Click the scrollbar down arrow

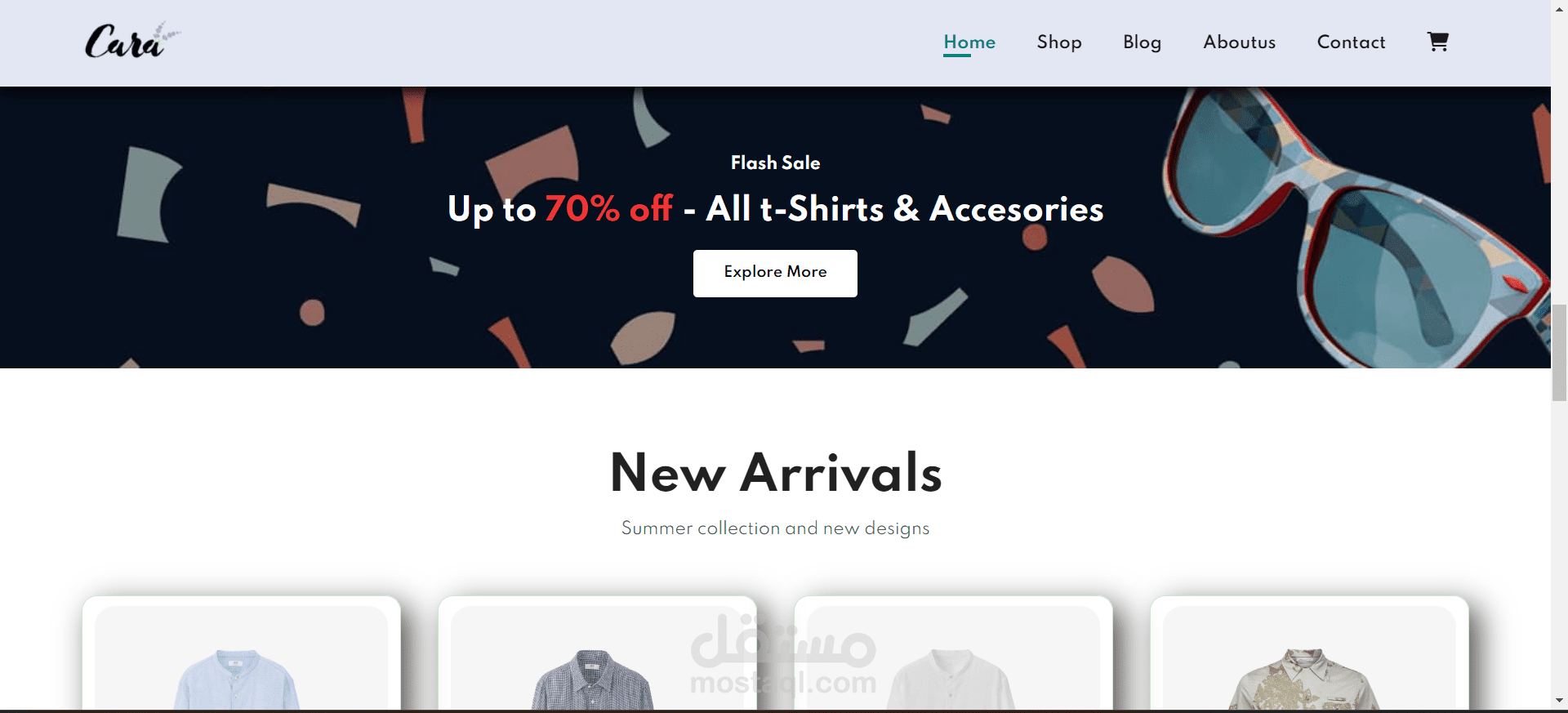coord(1559,701)
